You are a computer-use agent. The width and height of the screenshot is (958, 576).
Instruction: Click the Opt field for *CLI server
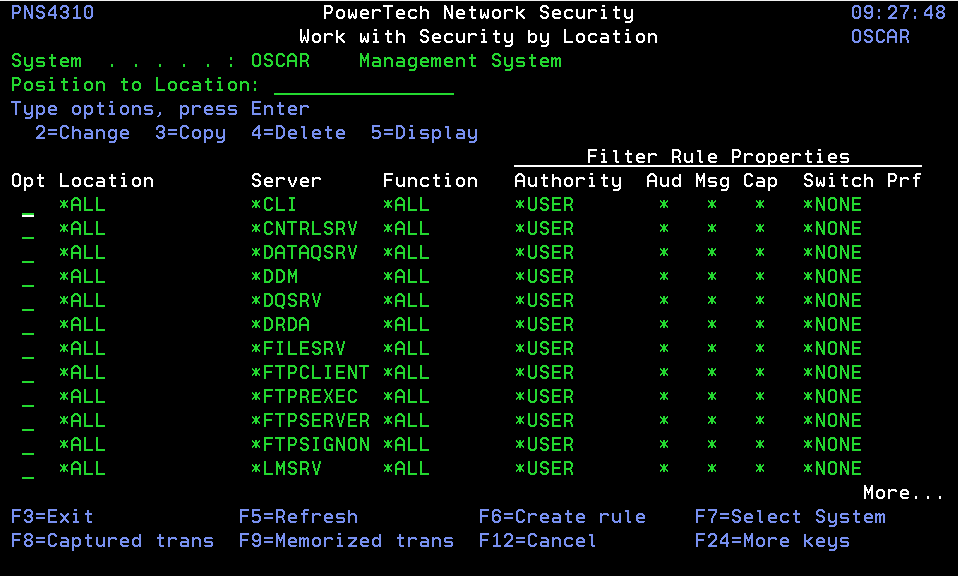pos(28,205)
